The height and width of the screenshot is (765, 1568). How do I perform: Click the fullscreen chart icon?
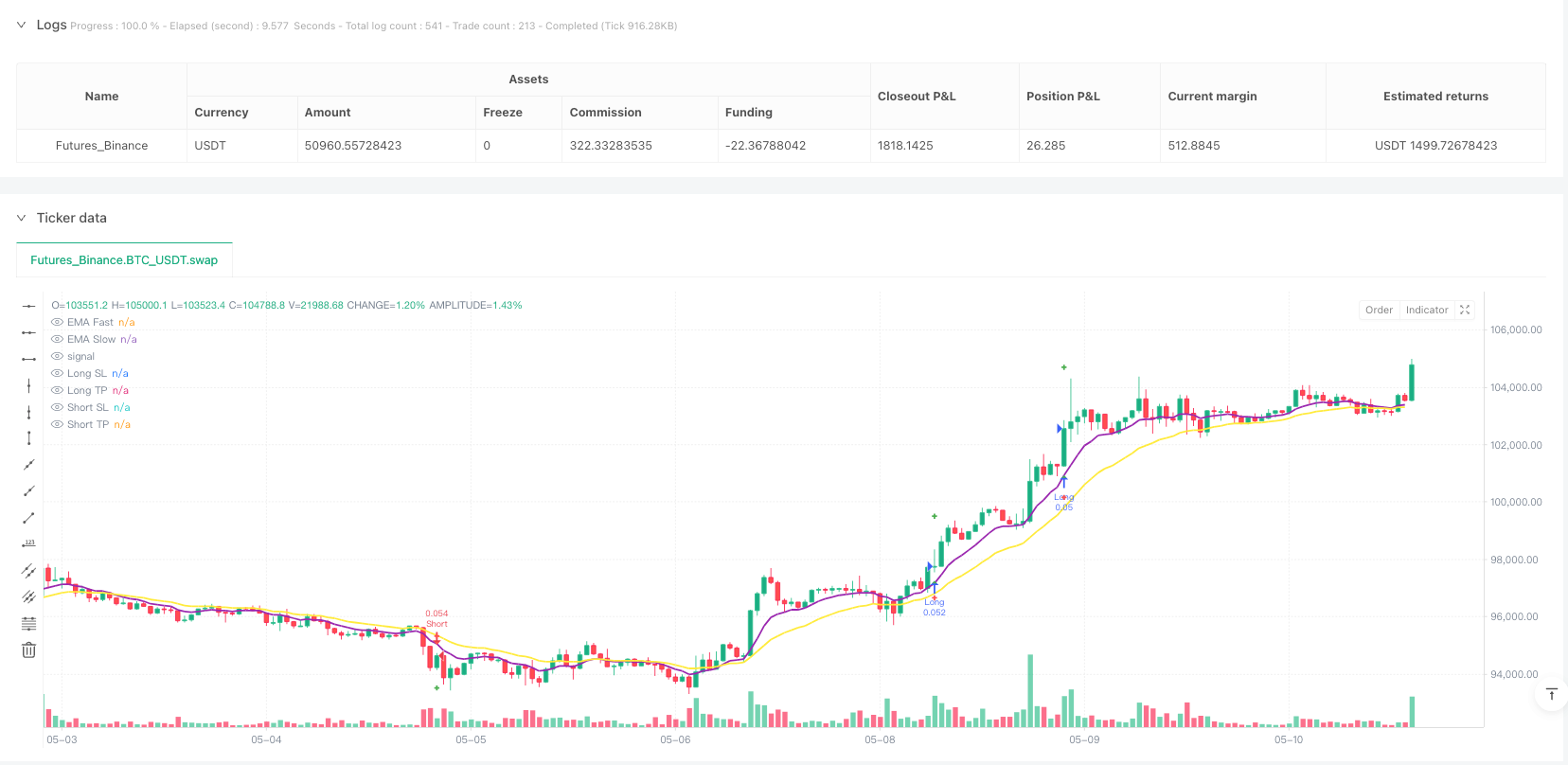point(1465,310)
